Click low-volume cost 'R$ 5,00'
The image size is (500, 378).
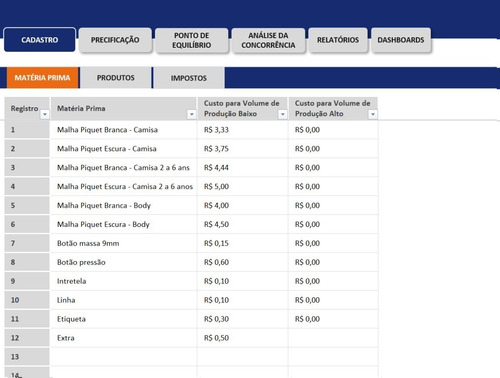(x=243, y=186)
